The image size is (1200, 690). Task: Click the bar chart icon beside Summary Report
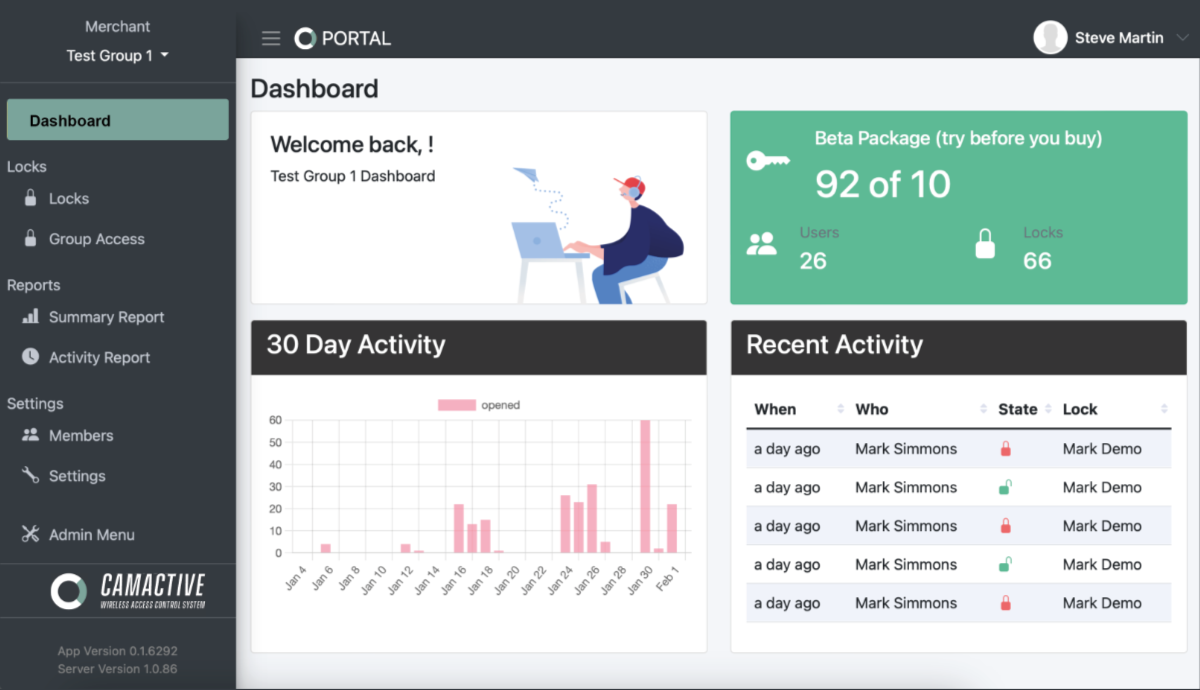pyautogui.click(x=30, y=316)
